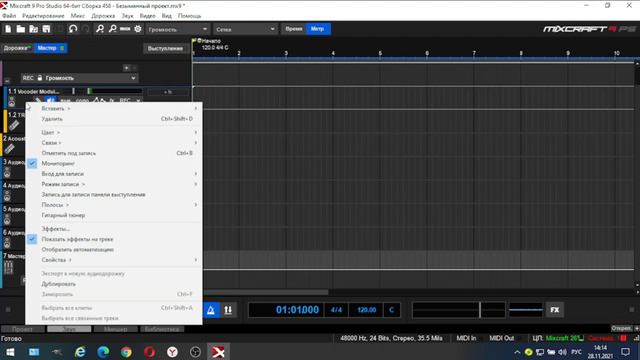Screen dimensions: 640x360
Task: Click the lock icon next to REC
Action: tap(40, 78)
